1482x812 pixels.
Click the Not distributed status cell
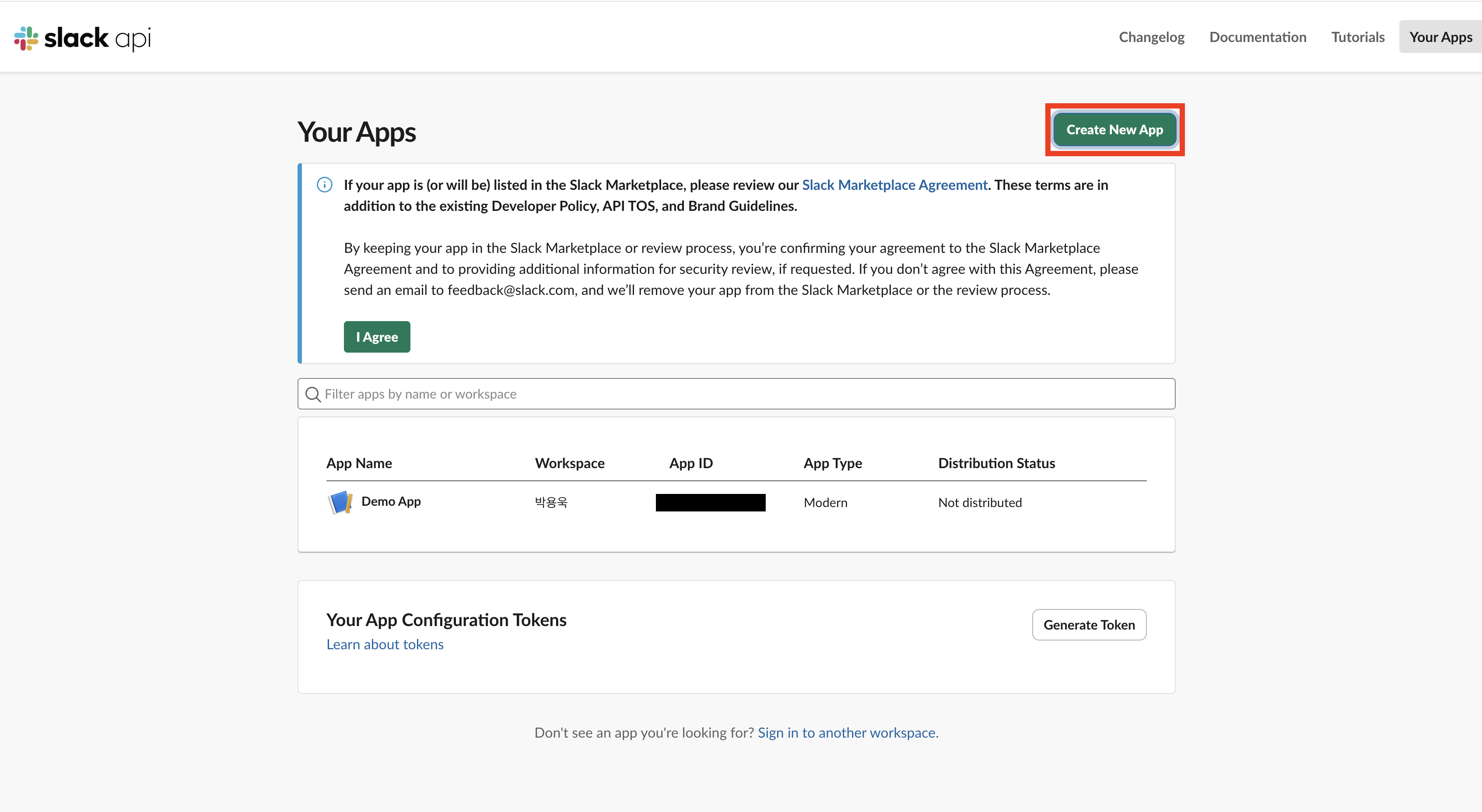click(980, 502)
